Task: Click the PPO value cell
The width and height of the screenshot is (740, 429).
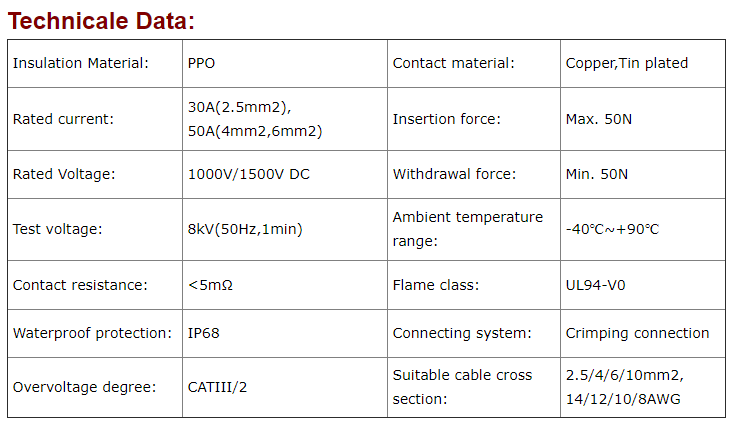Action: pos(201,63)
